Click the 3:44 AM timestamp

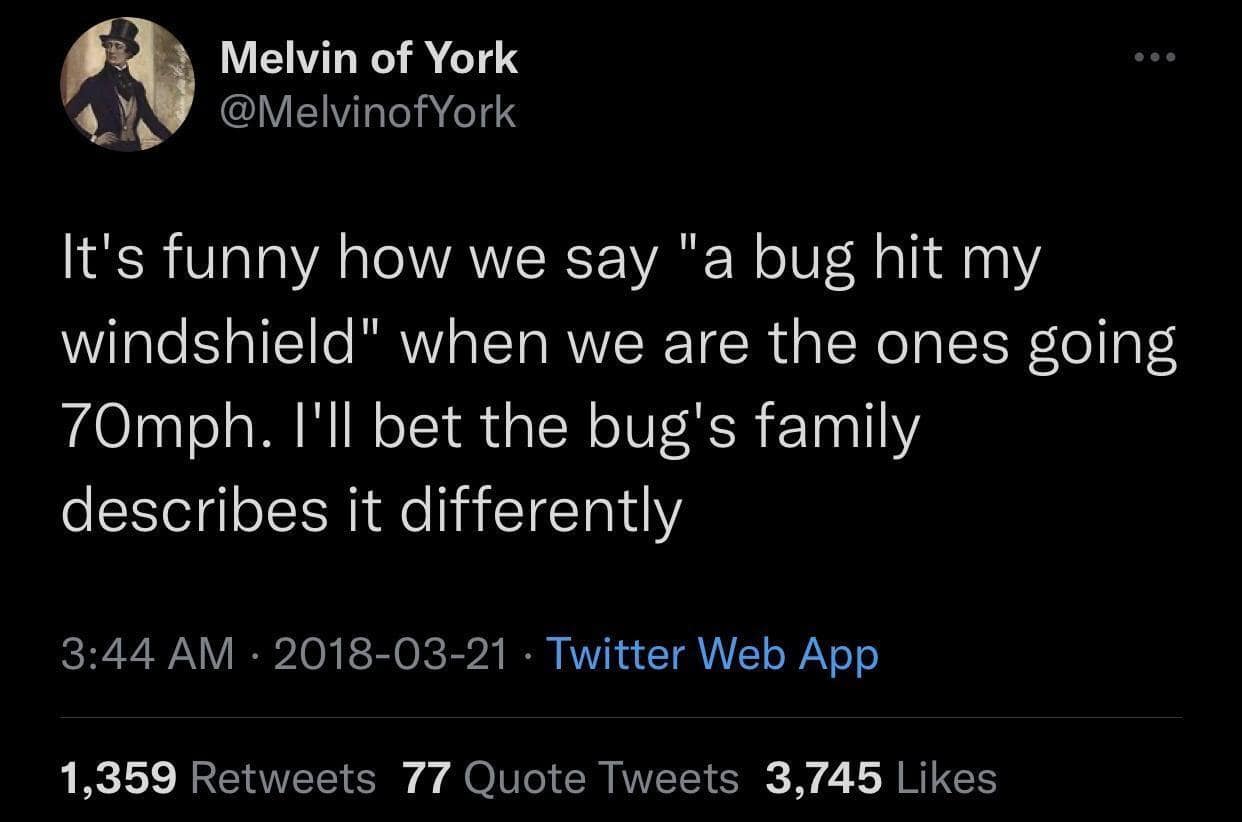tap(147, 654)
